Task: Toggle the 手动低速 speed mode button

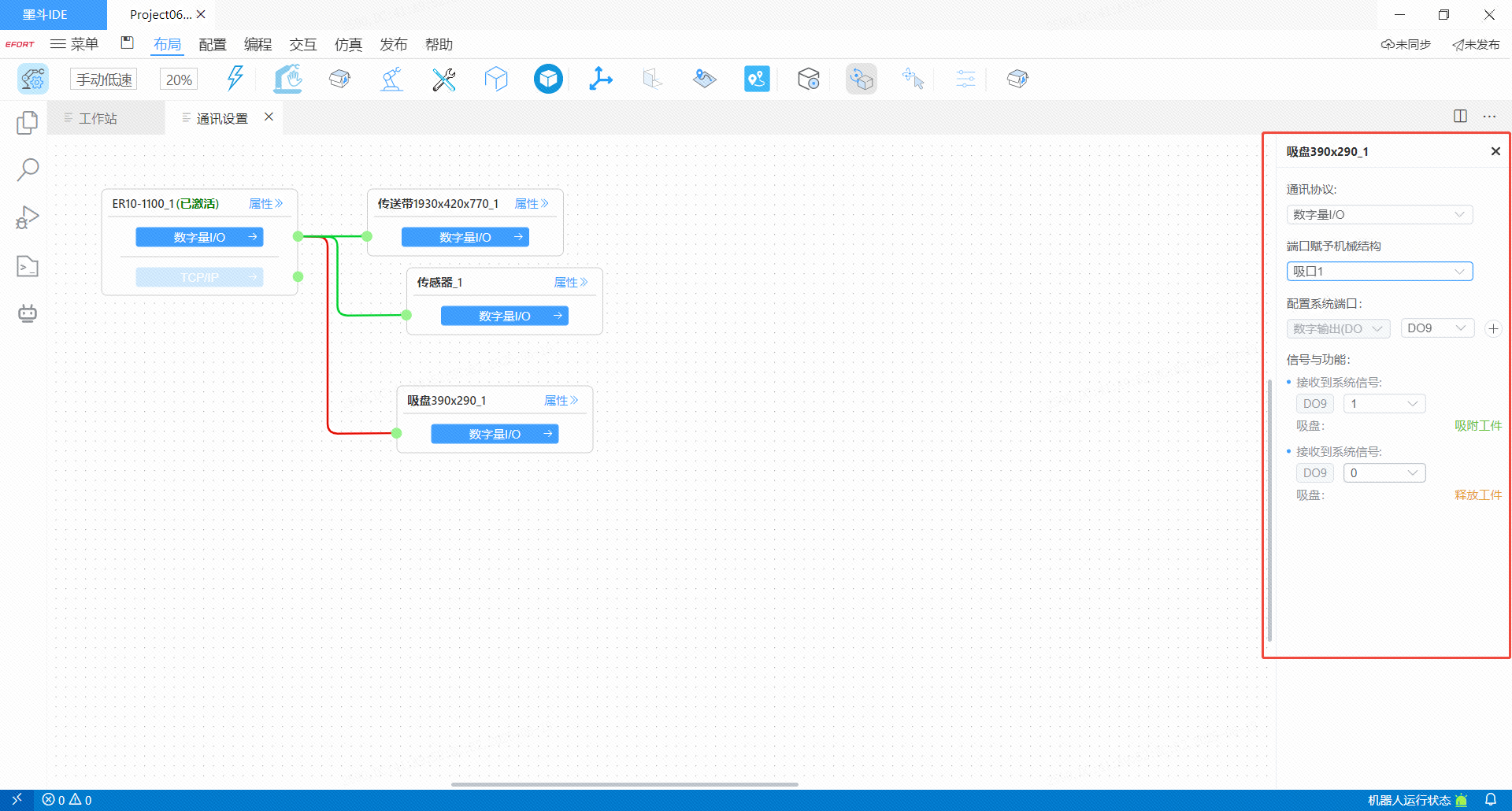Action: pyautogui.click(x=104, y=80)
